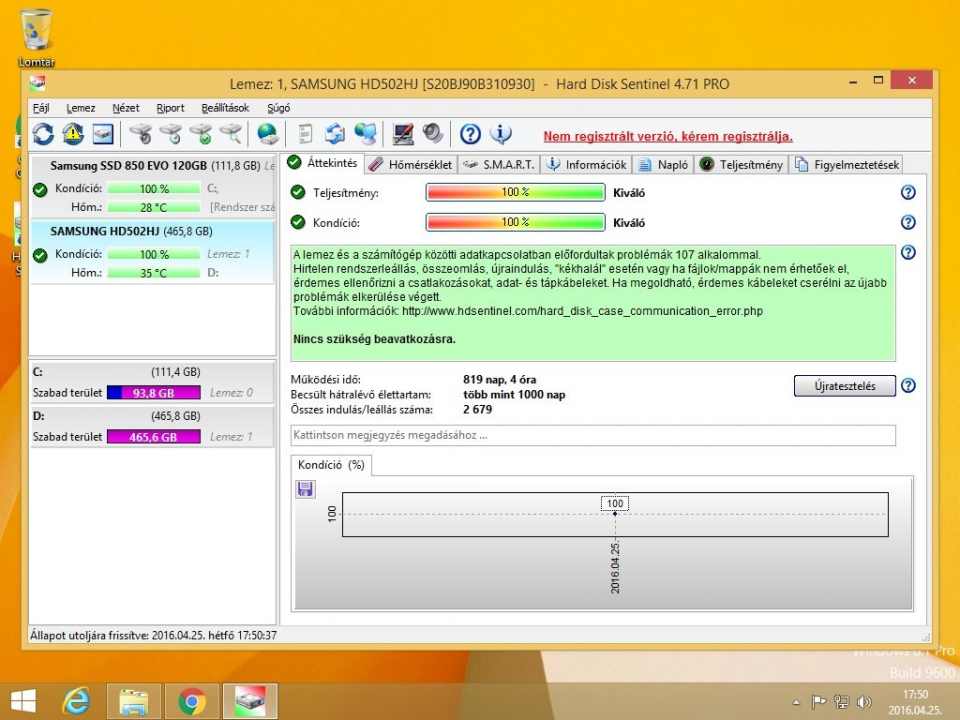The width and height of the screenshot is (960, 720).
Task: Click the 819 nap, 4 óra value
Action: coord(500,380)
